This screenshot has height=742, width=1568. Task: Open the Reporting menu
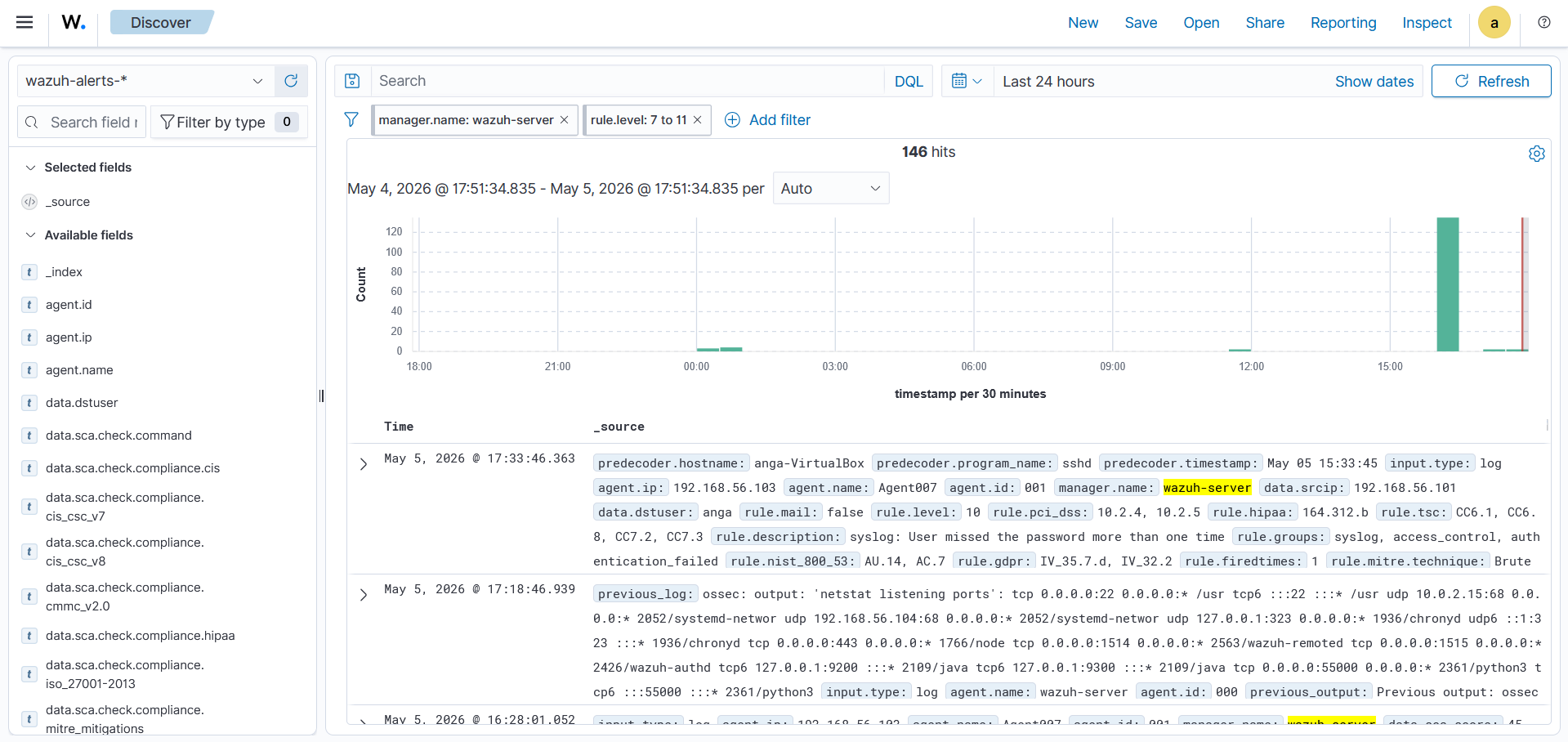click(x=1343, y=23)
